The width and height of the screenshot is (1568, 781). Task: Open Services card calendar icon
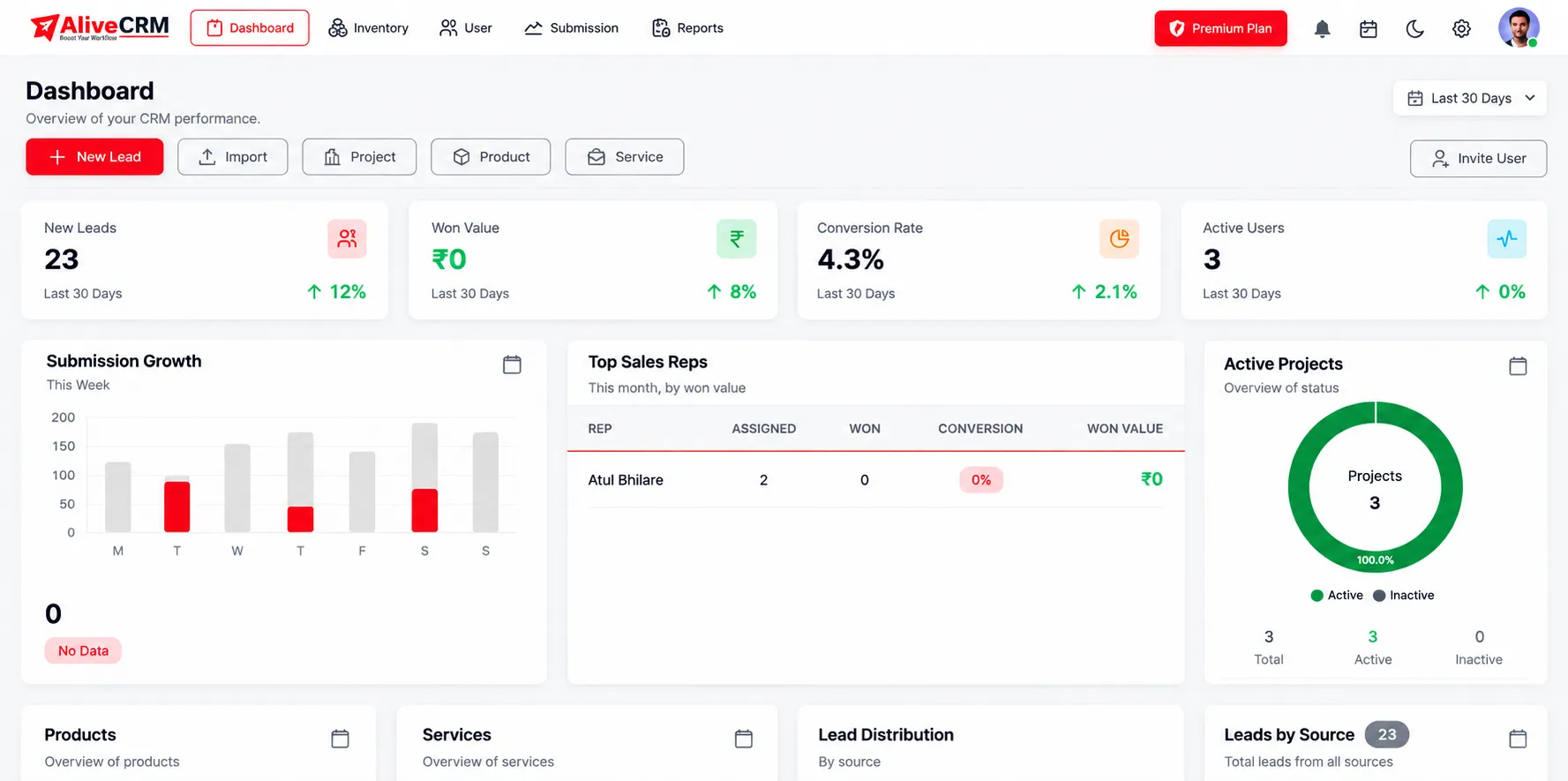(x=744, y=739)
